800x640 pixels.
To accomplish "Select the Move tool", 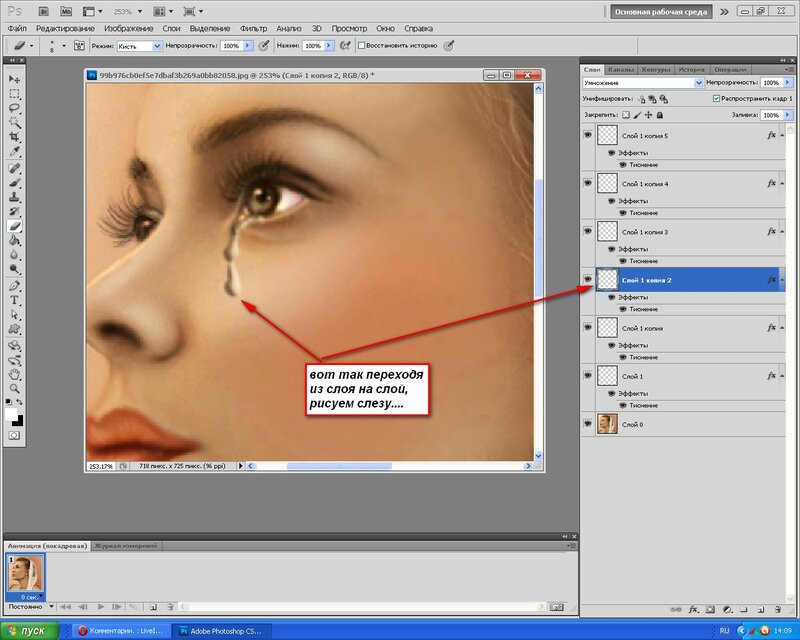I will coord(15,79).
